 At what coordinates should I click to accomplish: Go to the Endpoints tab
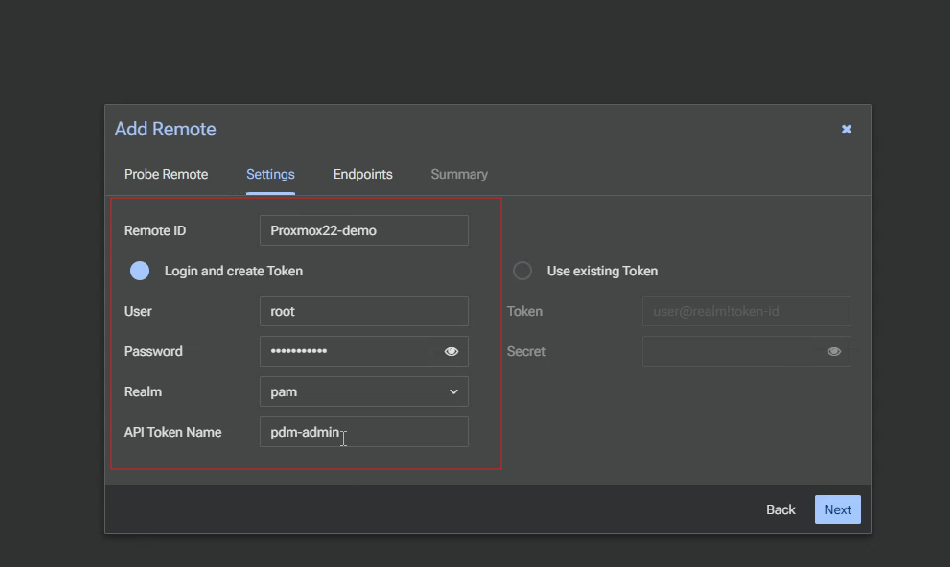coord(362,174)
